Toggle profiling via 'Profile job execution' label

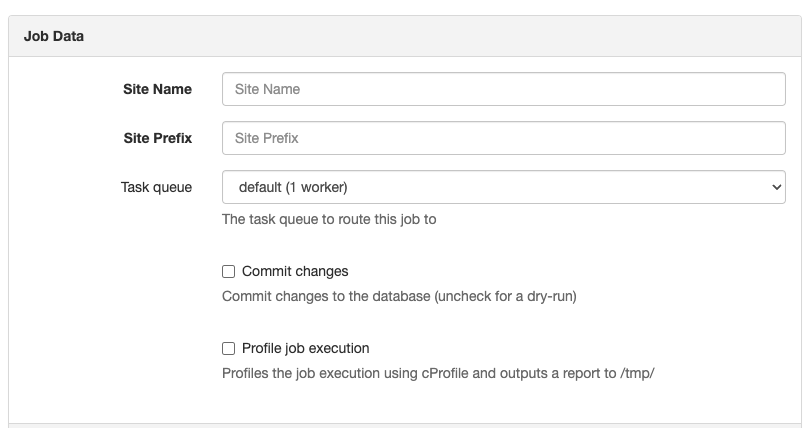tap(306, 348)
